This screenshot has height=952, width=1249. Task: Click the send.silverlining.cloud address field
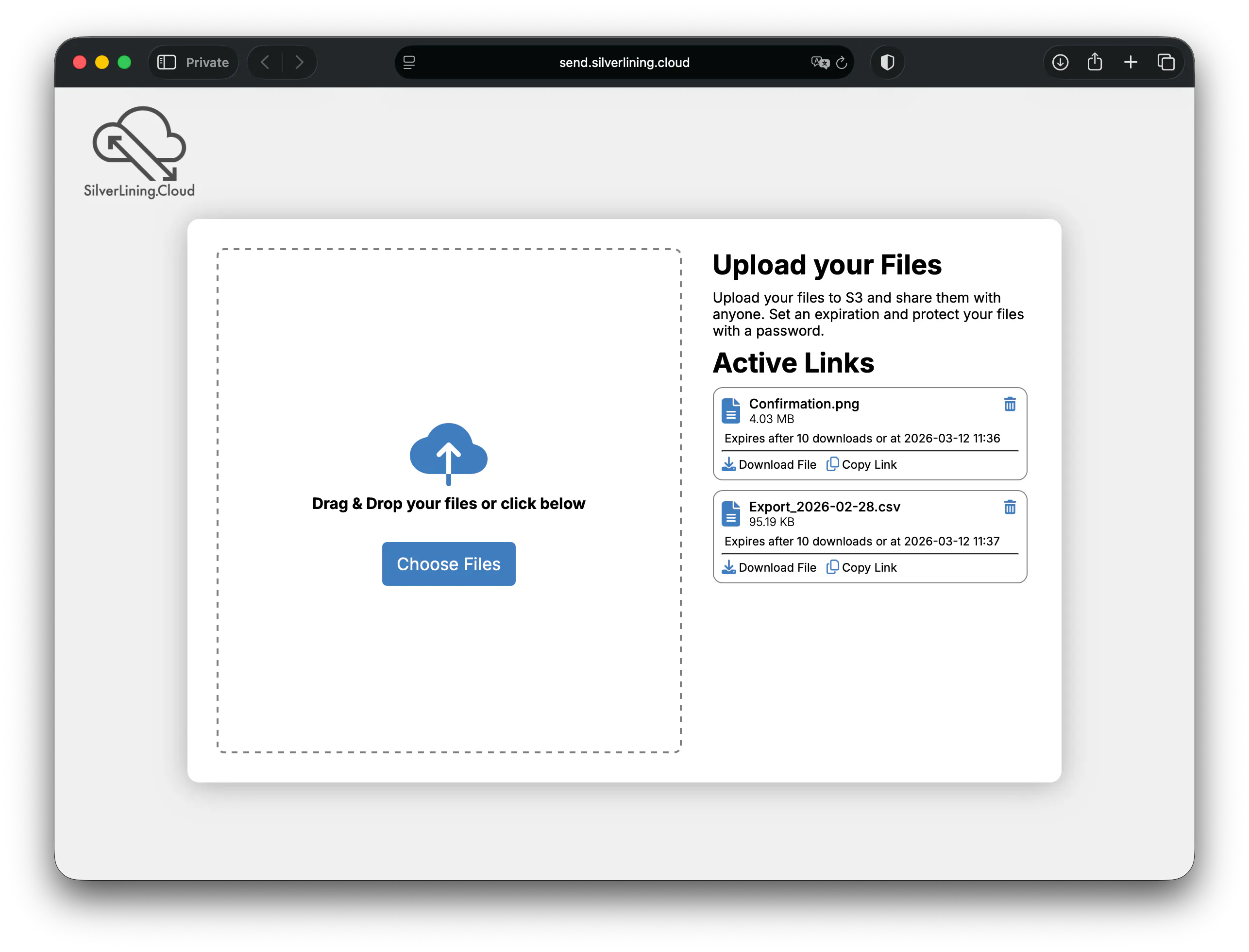[624, 62]
